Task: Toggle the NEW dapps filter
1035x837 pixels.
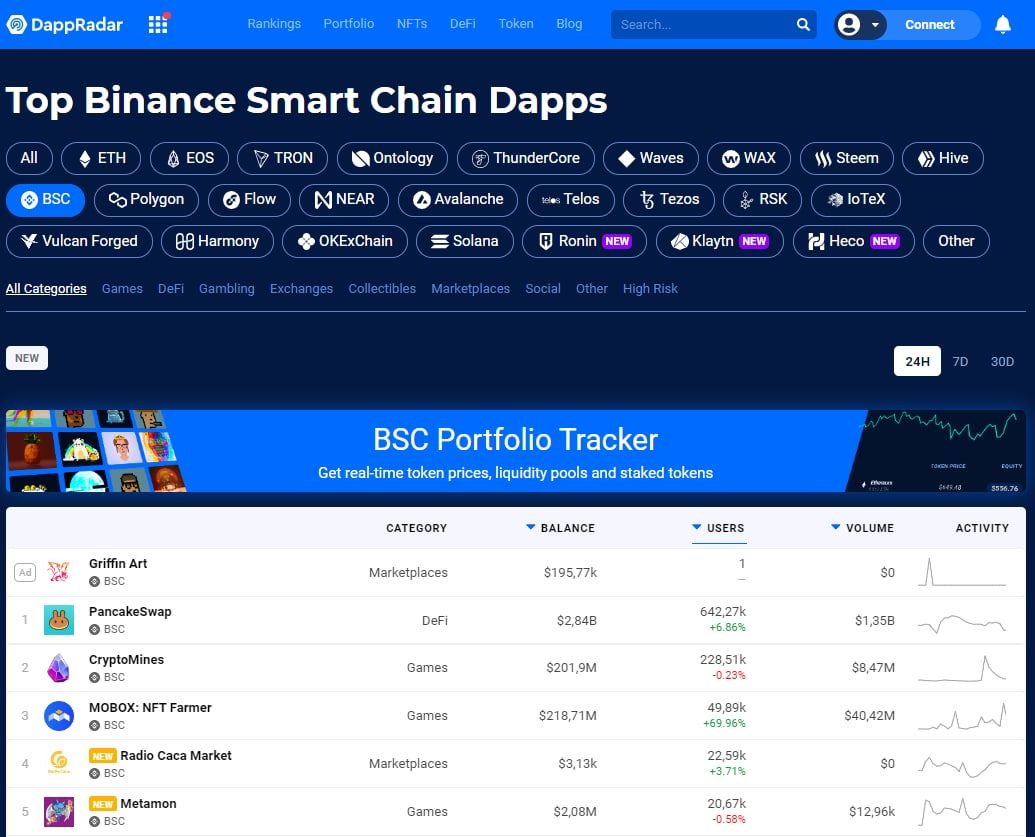Action: click(27, 358)
